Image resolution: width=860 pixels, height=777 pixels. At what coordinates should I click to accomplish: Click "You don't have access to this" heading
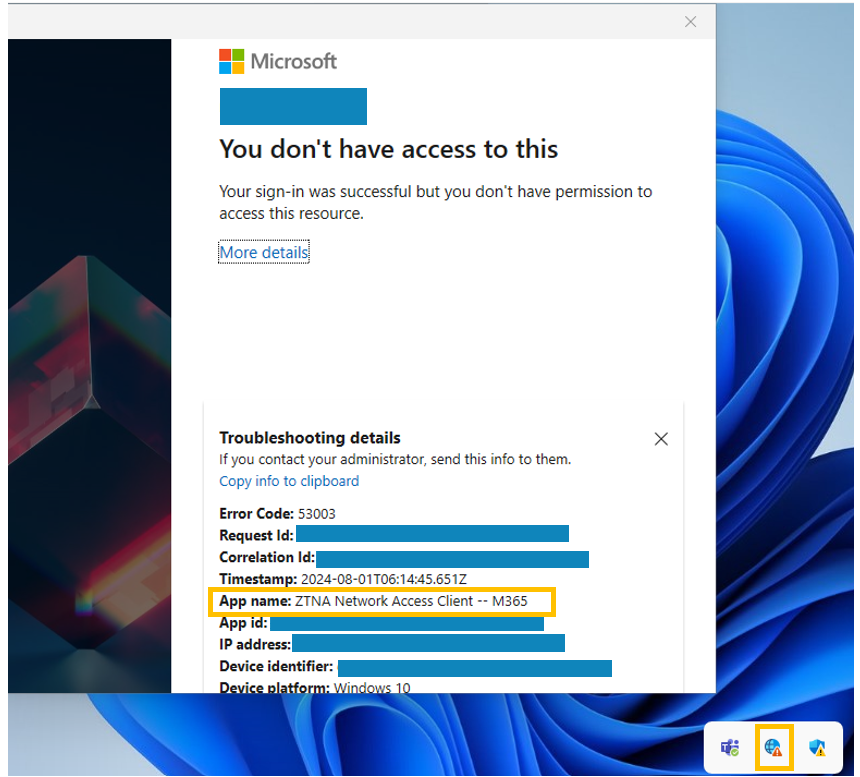tap(388, 149)
